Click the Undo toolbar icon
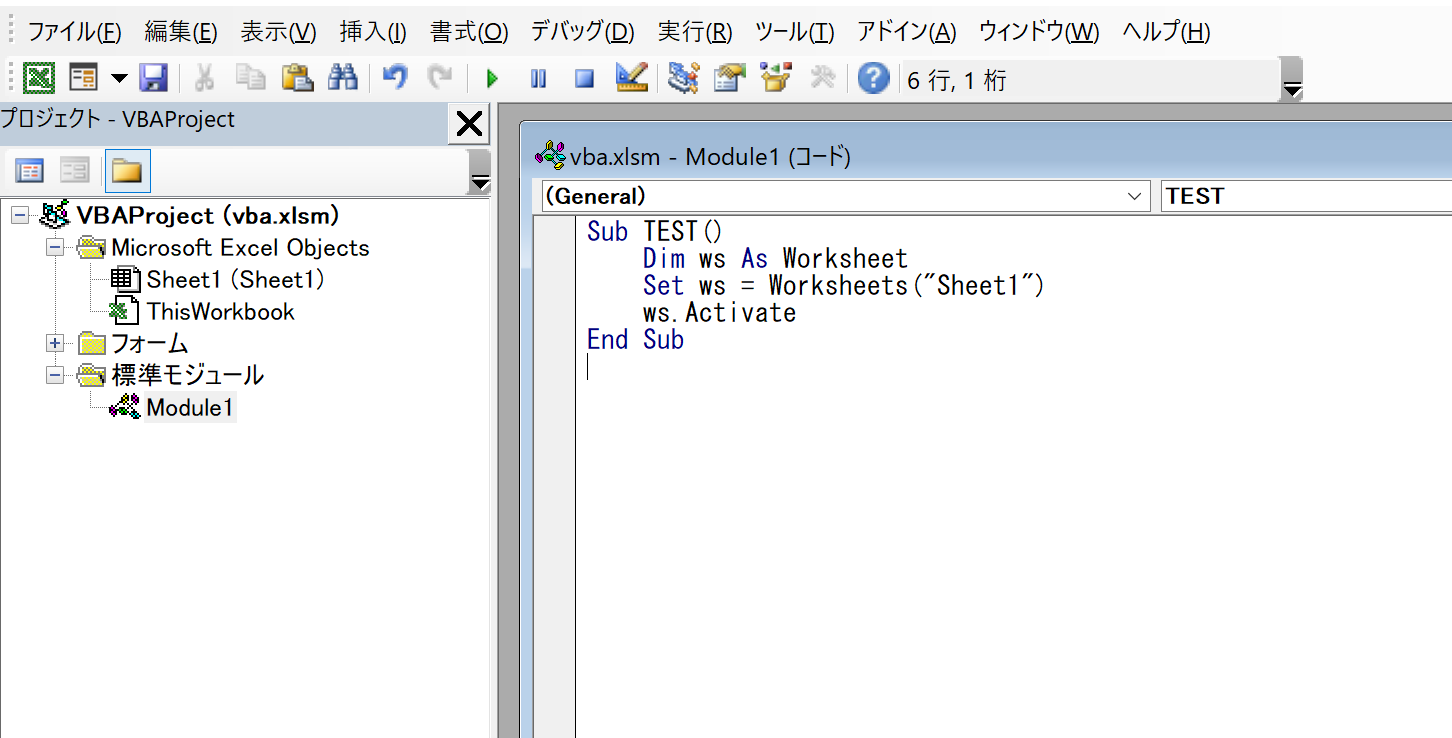 (394, 78)
